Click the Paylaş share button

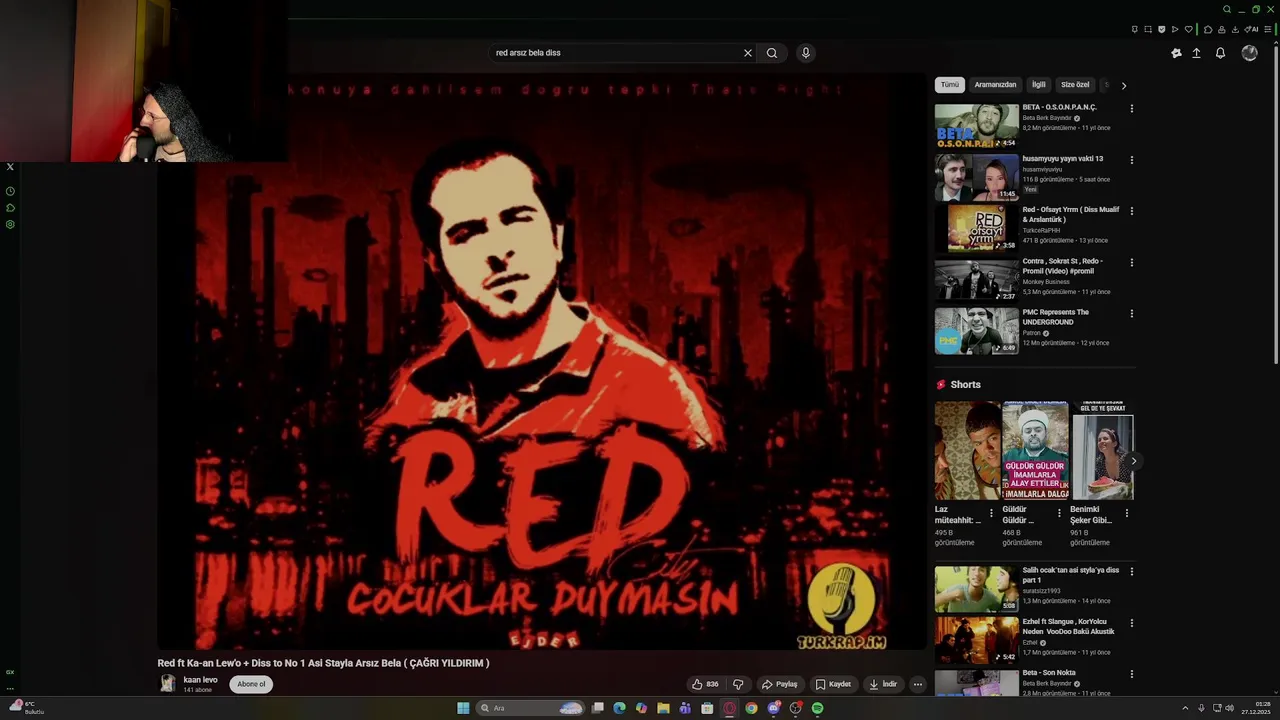pyautogui.click(x=780, y=684)
